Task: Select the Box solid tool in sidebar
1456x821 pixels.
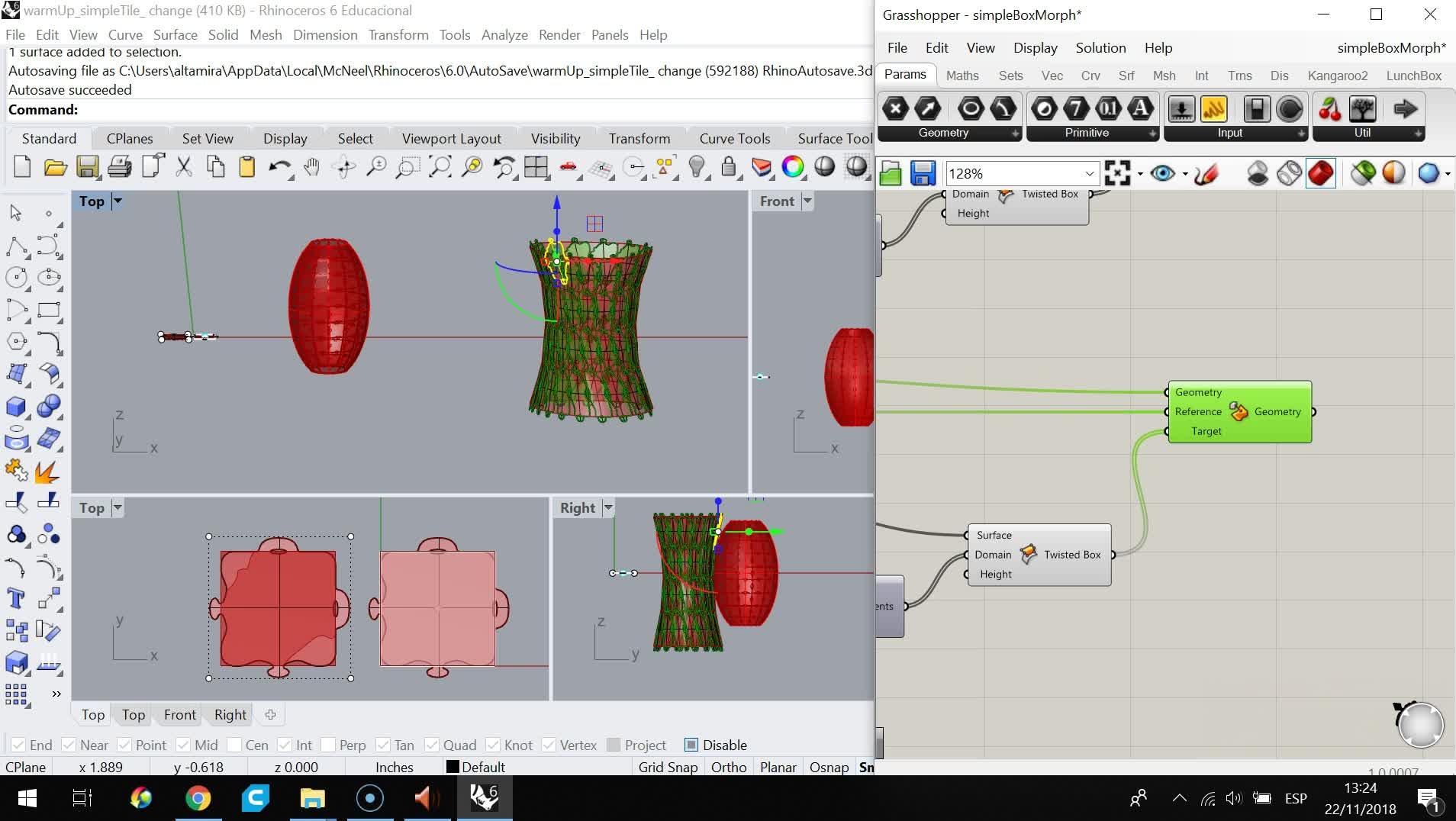Action: click(x=16, y=407)
